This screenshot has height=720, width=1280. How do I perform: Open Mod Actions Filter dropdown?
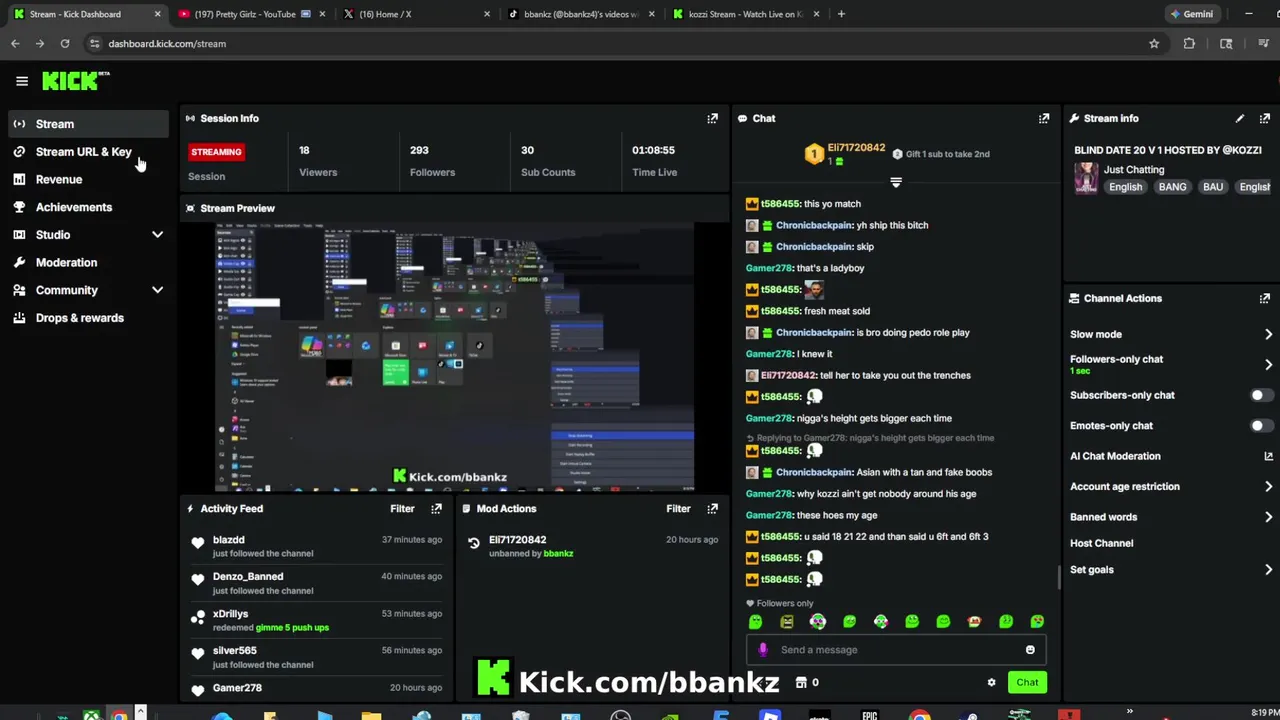pos(678,508)
